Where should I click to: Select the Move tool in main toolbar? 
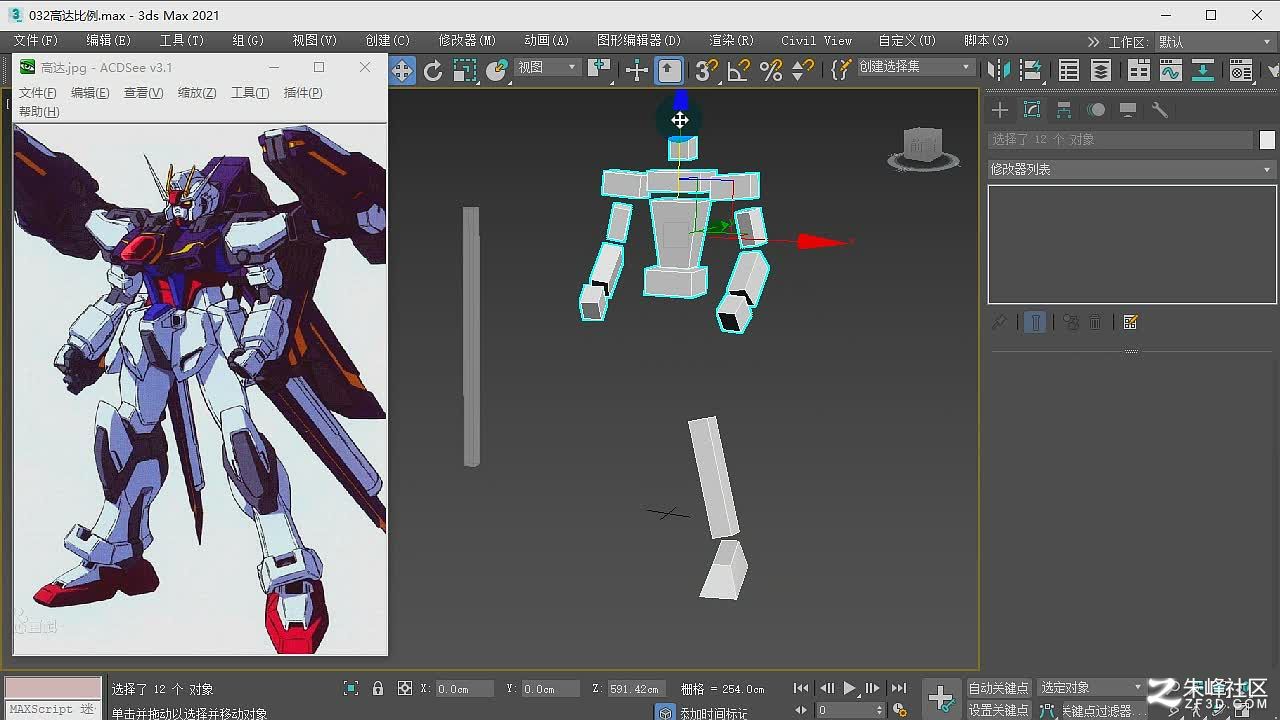(x=401, y=70)
